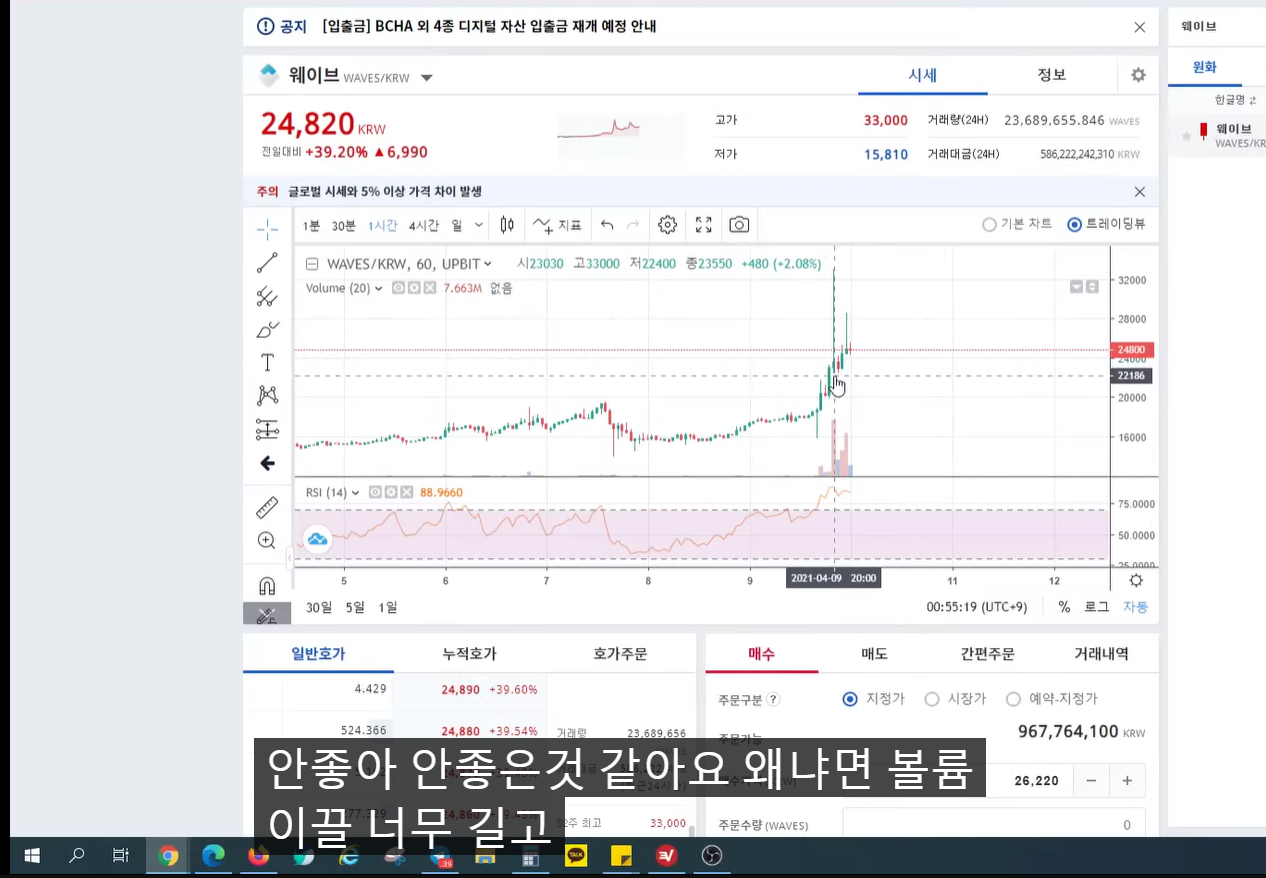Open the long/short position prediction tool
The height and width of the screenshot is (878, 1266).
267,429
